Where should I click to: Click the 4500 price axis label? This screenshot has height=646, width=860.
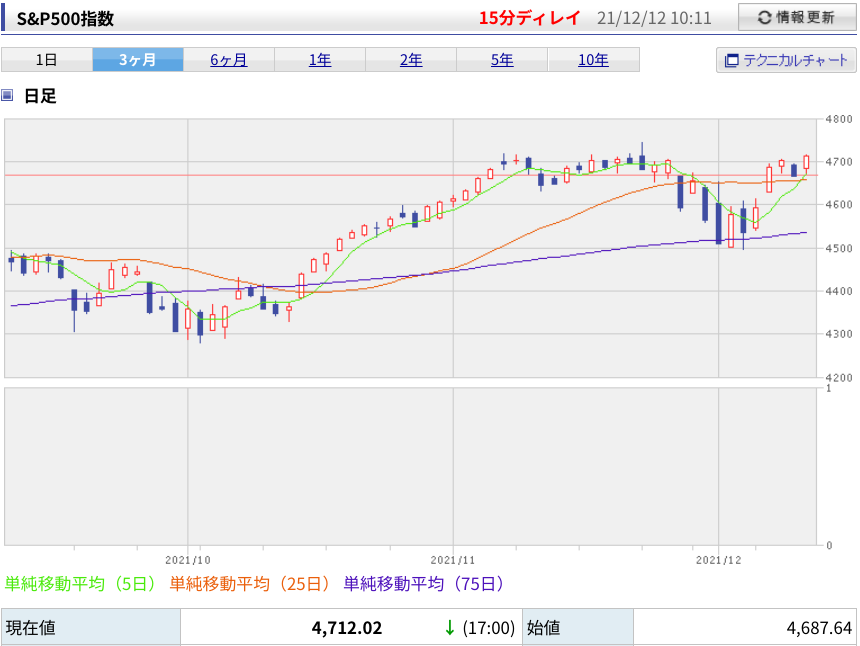(839, 248)
